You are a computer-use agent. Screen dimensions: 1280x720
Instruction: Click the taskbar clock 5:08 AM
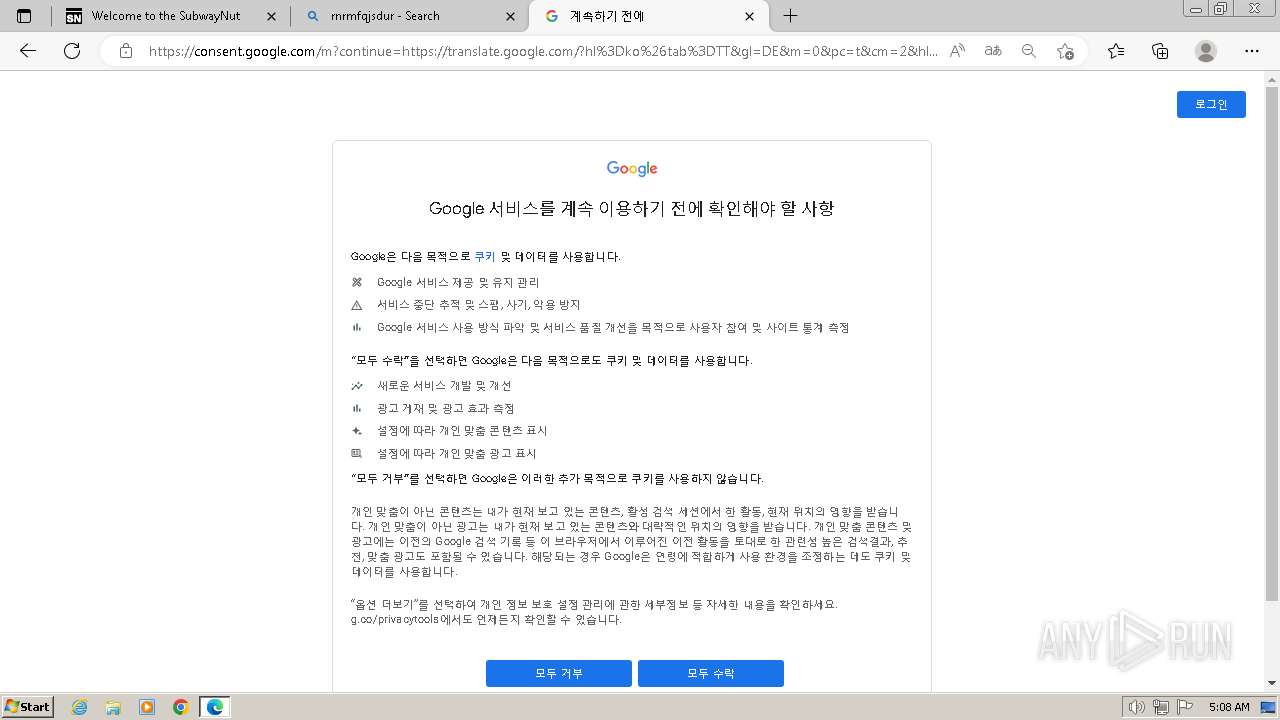pos(1228,707)
